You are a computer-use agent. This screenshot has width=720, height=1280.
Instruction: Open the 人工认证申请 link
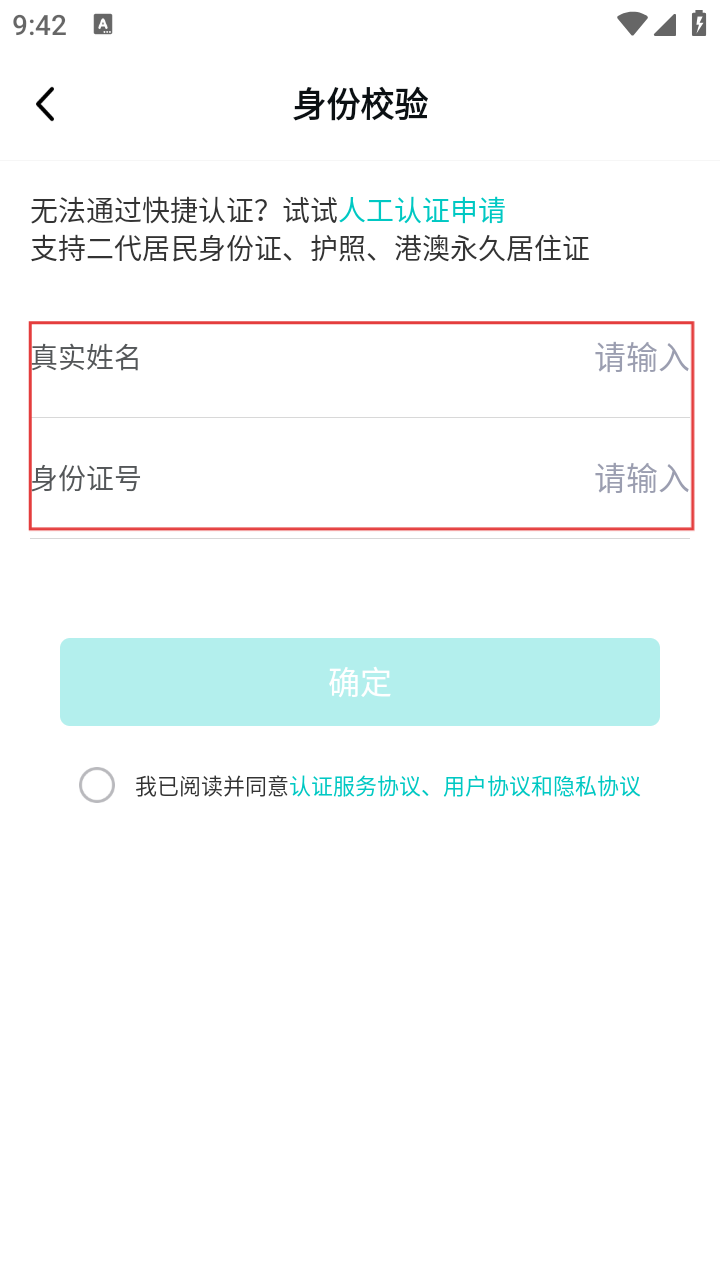coord(422,211)
